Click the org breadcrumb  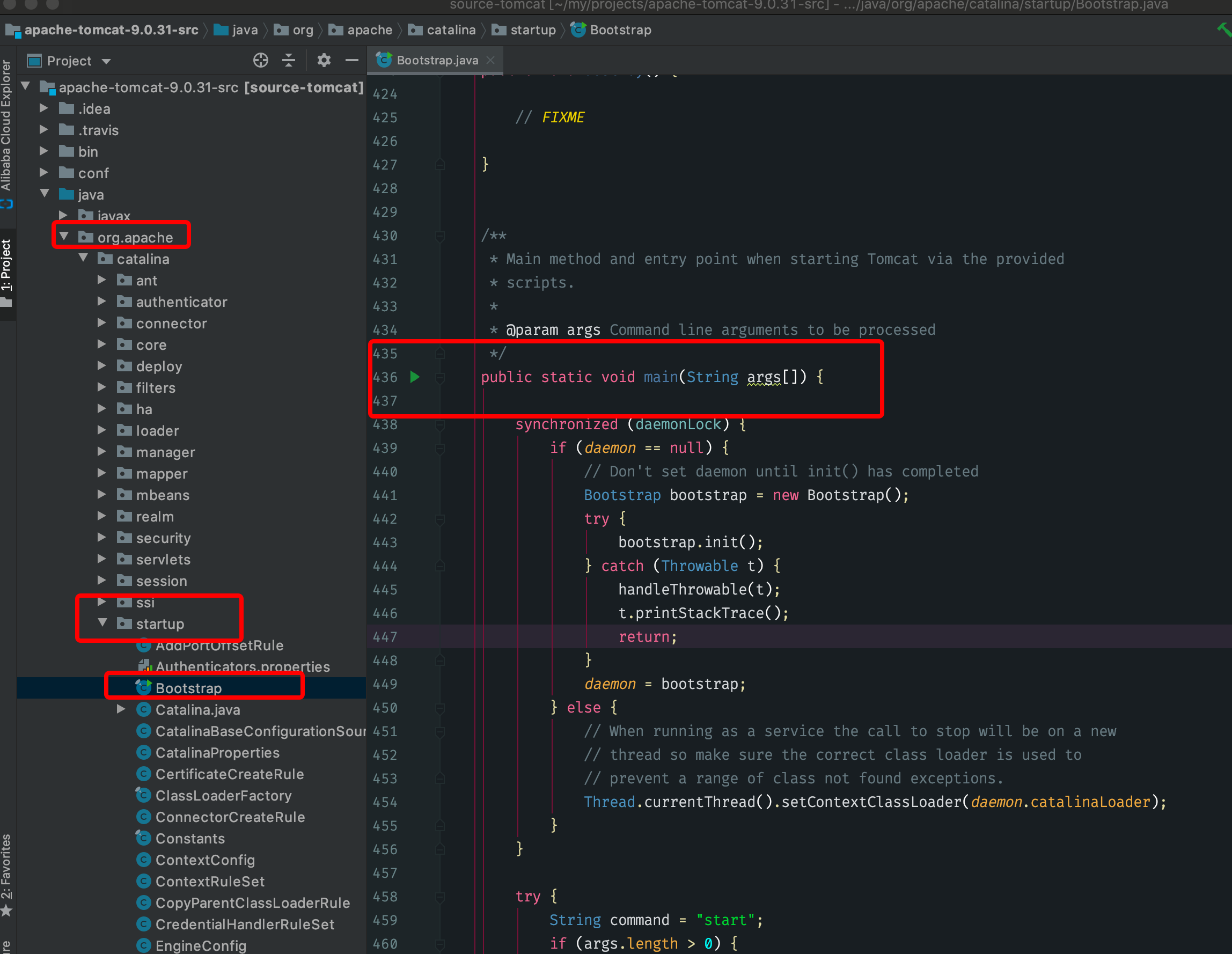click(294, 30)
